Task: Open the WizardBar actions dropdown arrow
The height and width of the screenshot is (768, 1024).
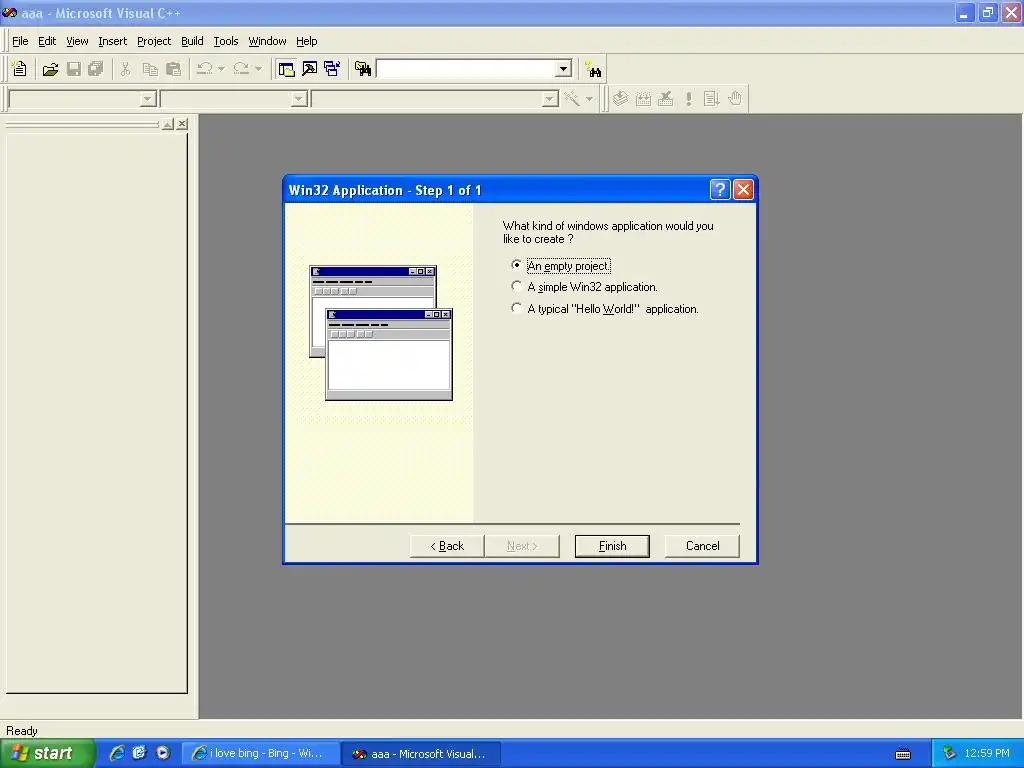Action: point(589,99)
